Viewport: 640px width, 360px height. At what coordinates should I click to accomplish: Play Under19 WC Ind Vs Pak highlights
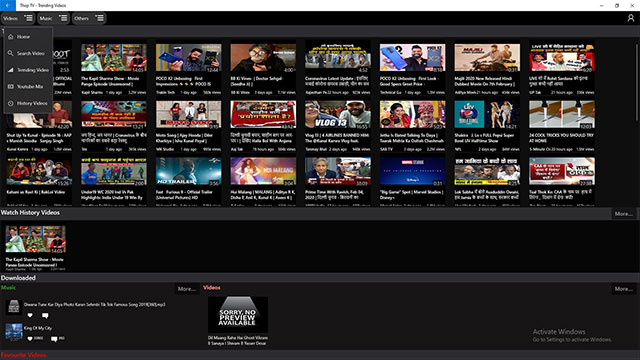coord(113,171)
